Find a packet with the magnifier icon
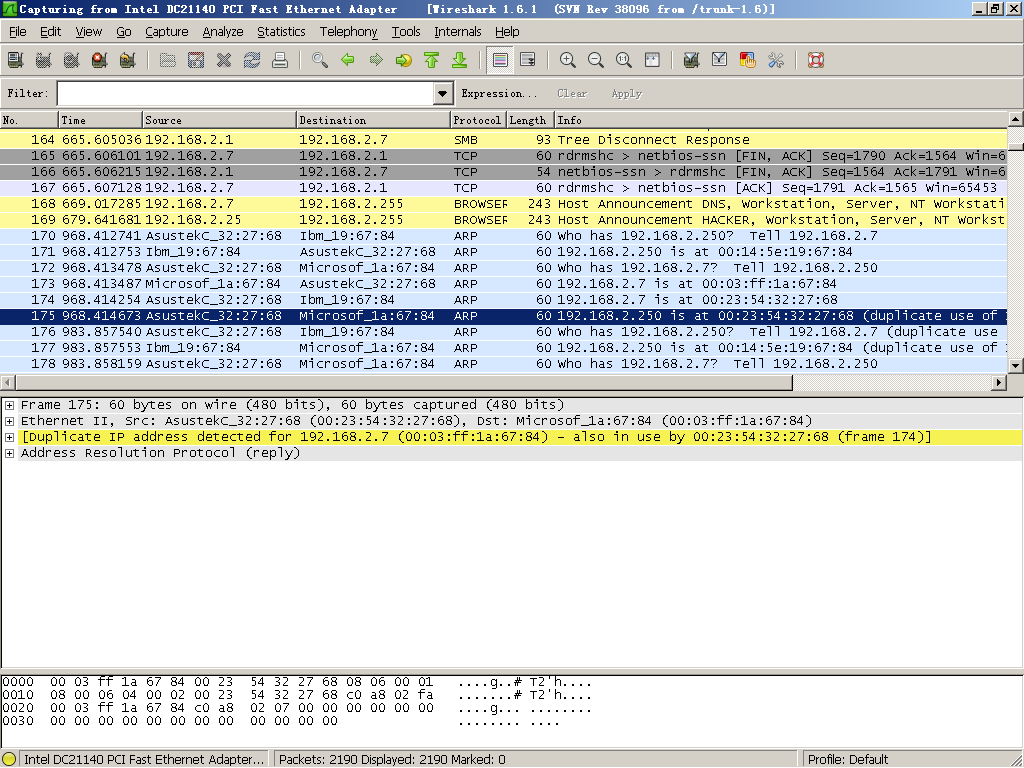 coord(320,60)
